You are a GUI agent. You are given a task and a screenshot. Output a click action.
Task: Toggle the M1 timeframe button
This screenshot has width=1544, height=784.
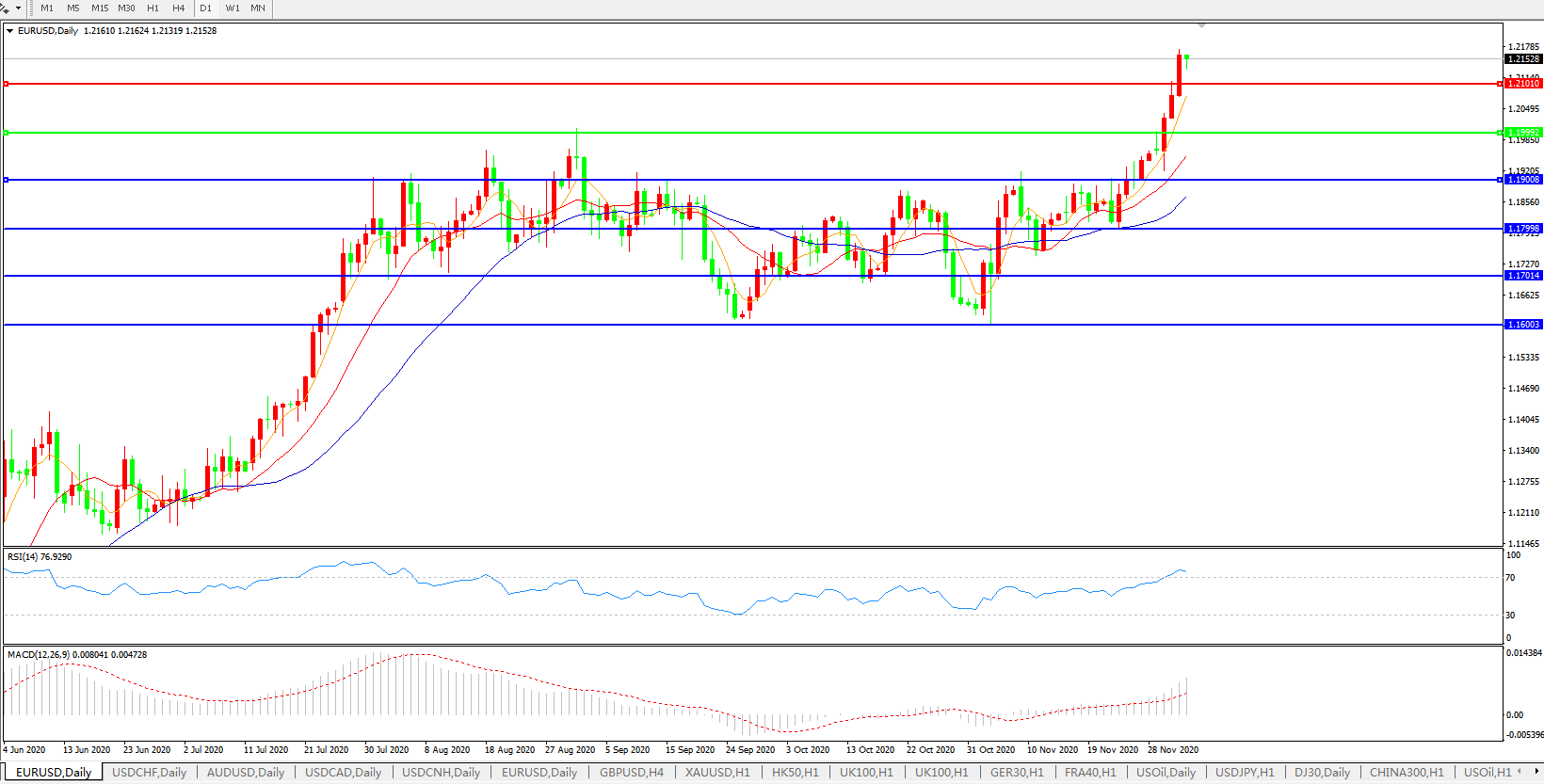point(47,8)
